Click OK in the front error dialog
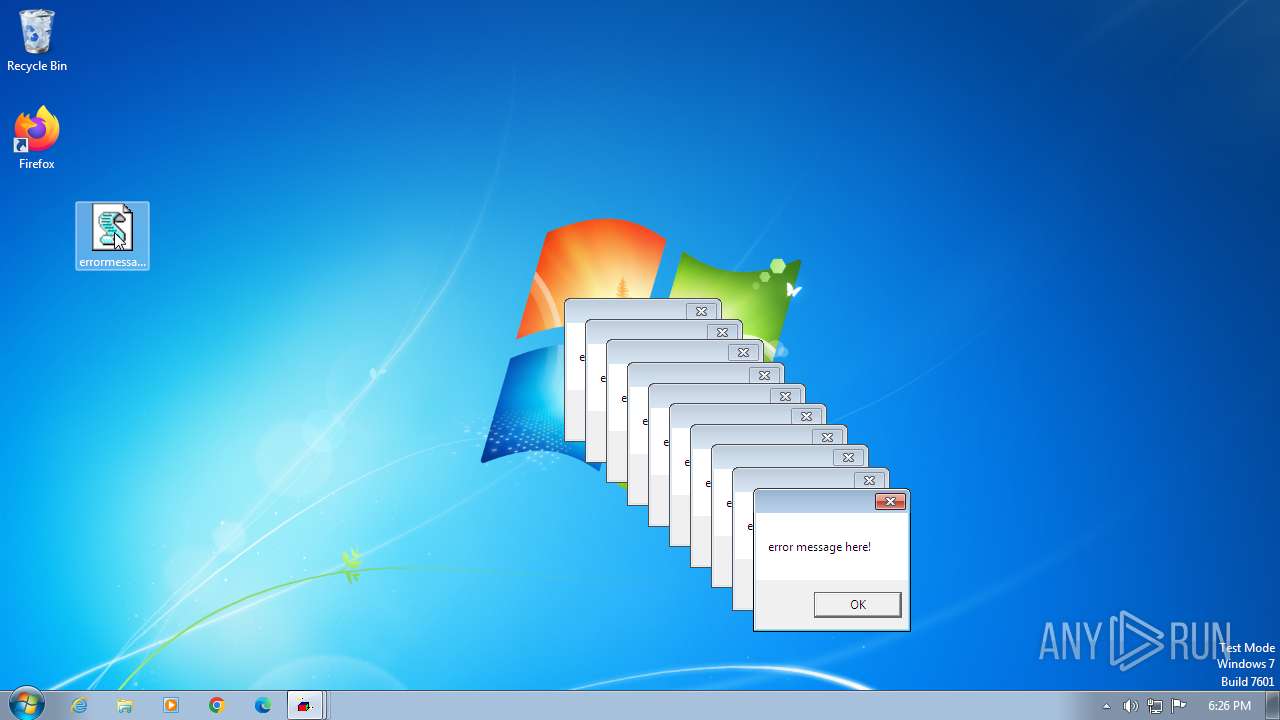Image resolution: width=1280 pixels, height=720 pixels. (x=857, y=604)
